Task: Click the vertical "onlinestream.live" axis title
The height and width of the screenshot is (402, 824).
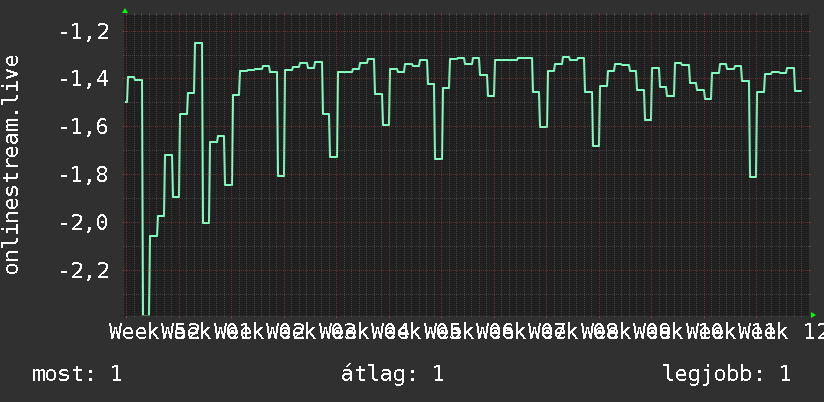Action: (x=11, y=164)
